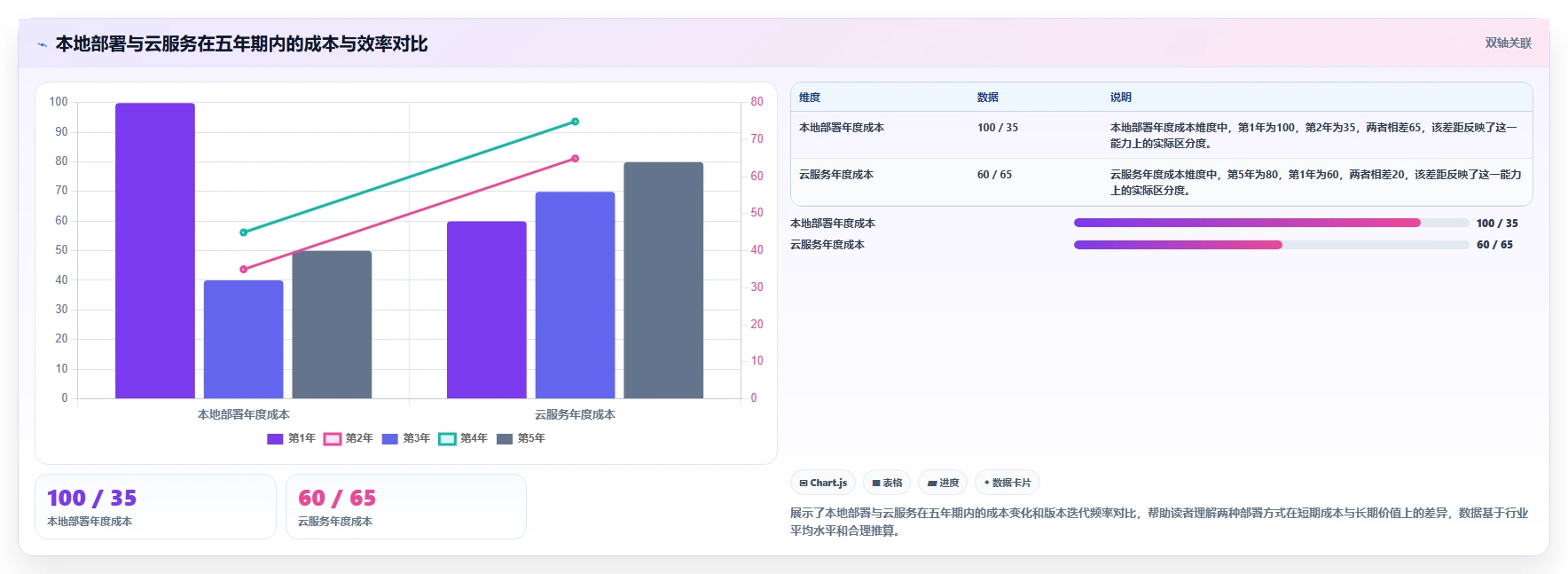Click the right axis label 80

757,102
